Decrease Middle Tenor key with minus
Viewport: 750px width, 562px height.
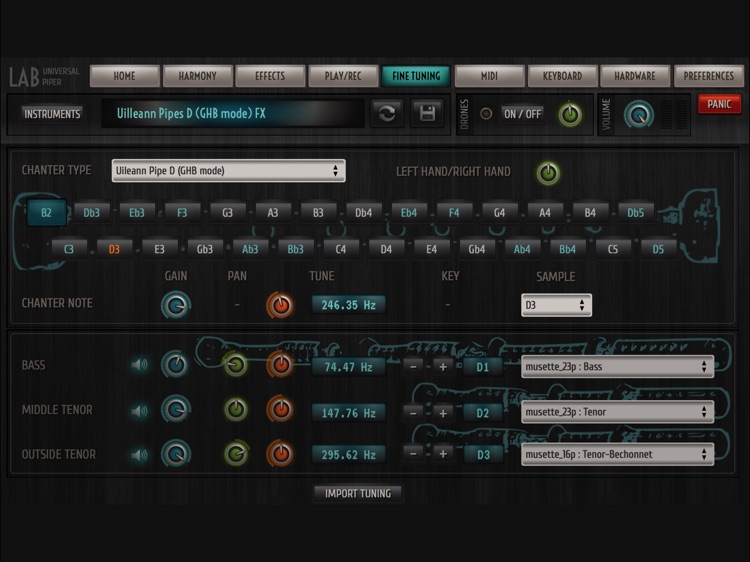413,413
